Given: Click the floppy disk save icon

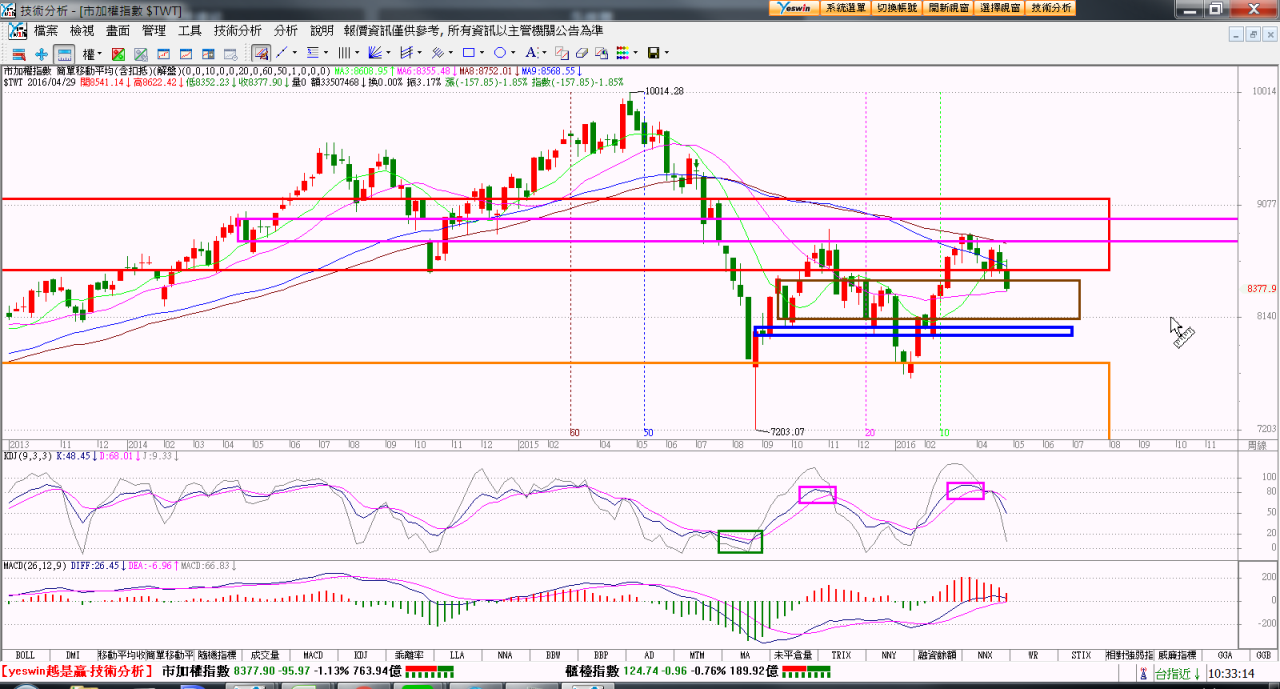Looking at the screenshot, I should pos(653,53).
